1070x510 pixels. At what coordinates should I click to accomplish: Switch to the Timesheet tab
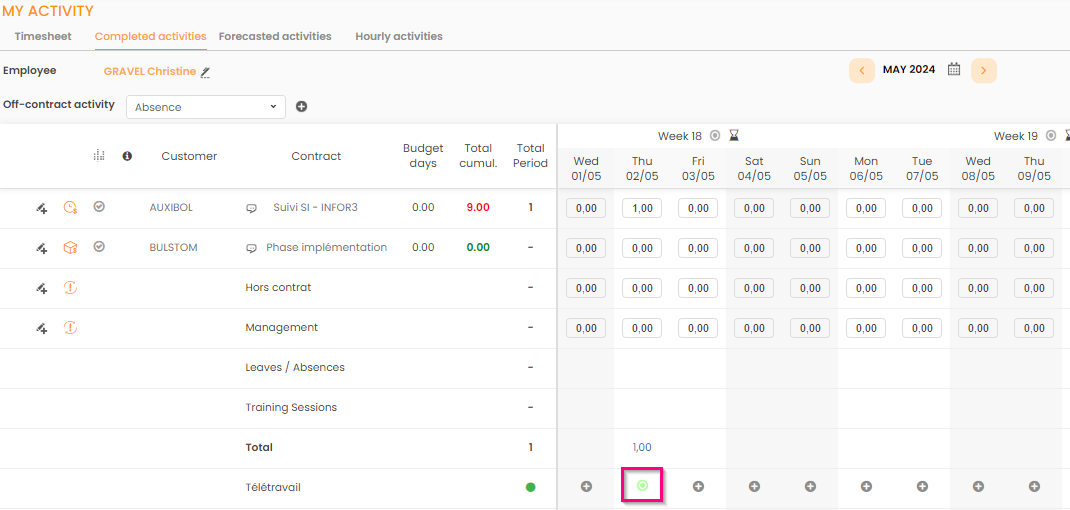43,36
